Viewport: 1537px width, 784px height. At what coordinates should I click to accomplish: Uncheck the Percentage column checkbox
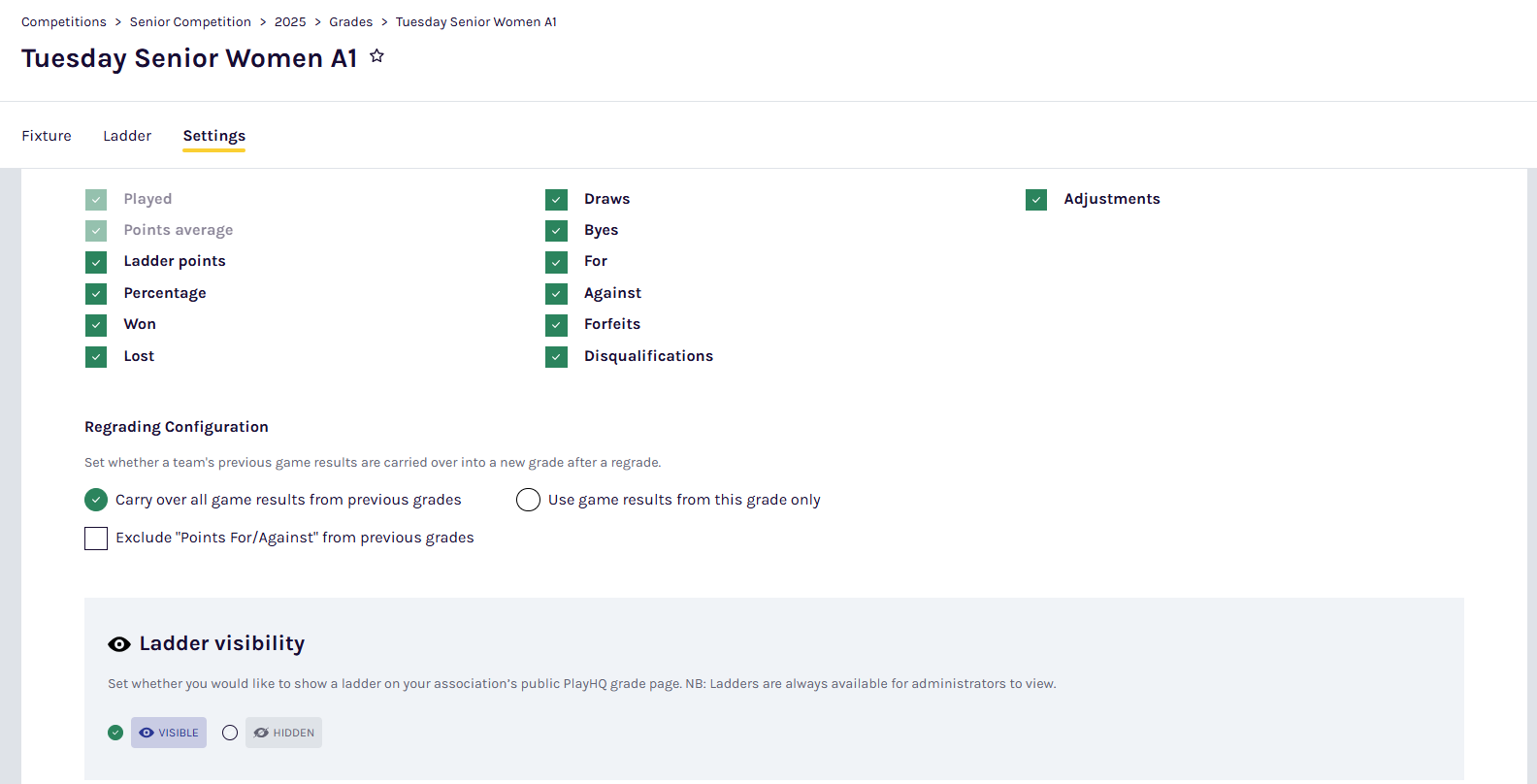[96, 293]
